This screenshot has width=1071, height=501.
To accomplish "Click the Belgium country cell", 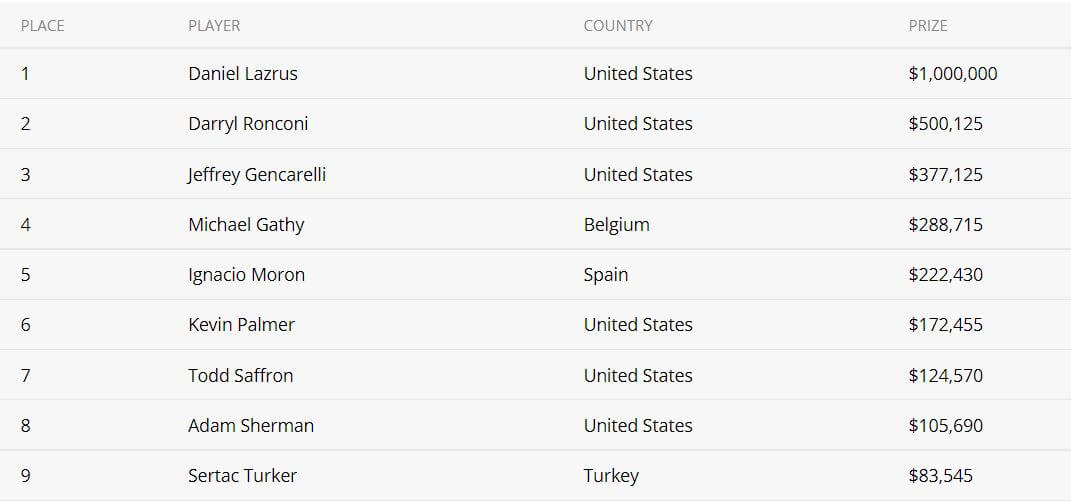I will click(617, 224).
